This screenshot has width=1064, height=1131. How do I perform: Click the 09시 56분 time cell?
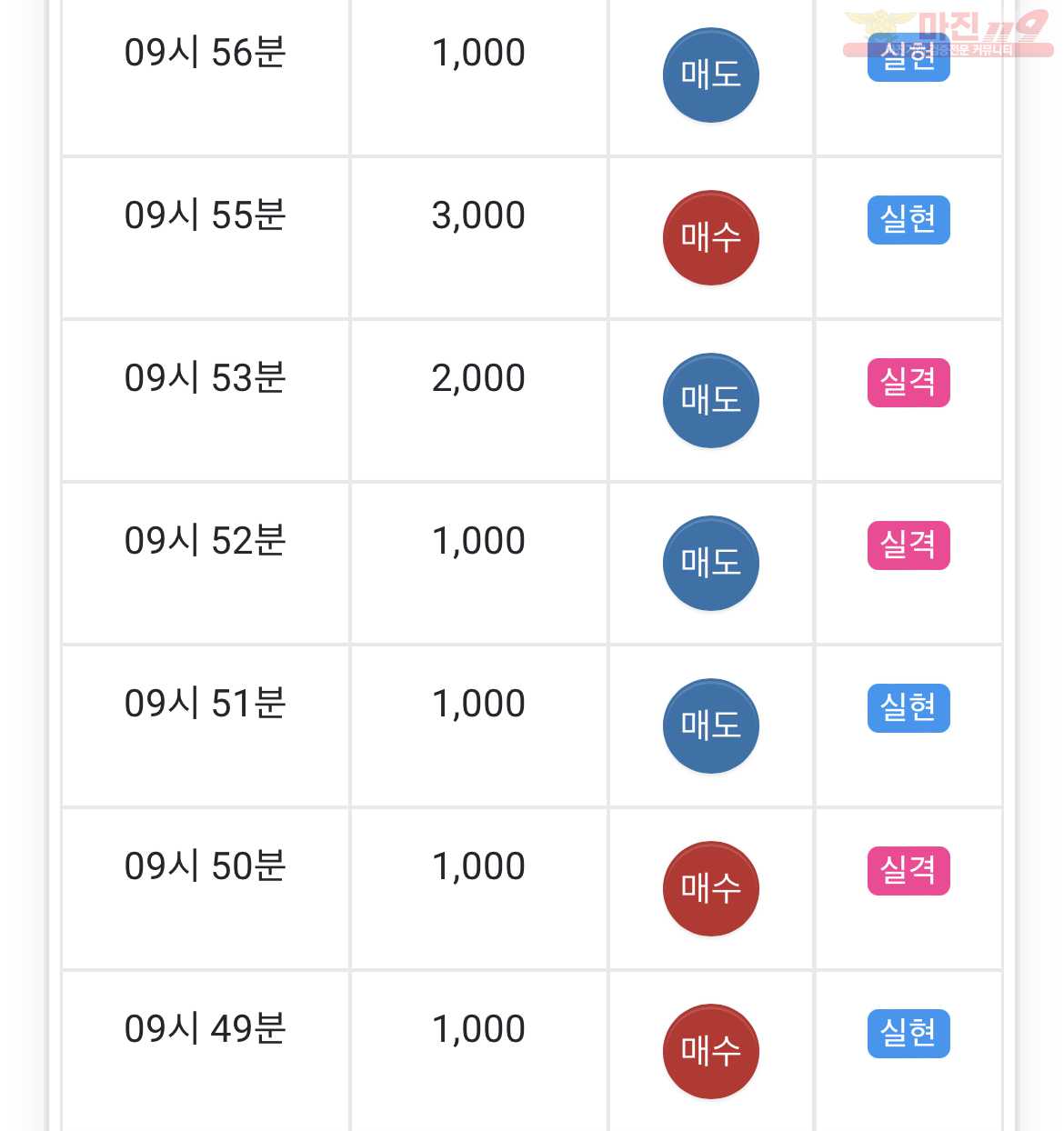(206, 76)
